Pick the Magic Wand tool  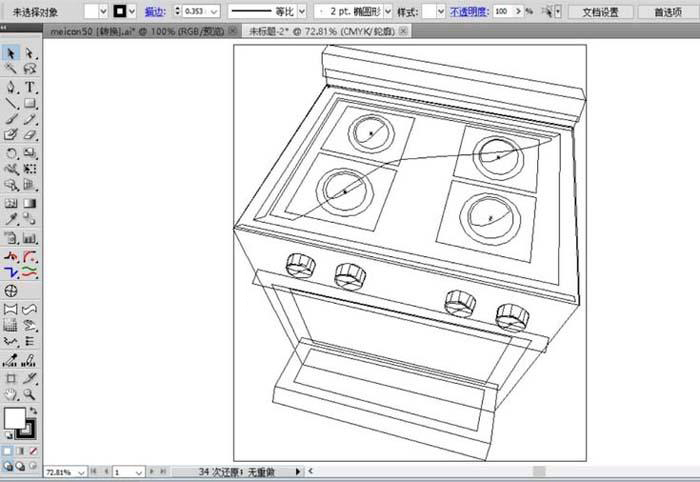[11, 68]
